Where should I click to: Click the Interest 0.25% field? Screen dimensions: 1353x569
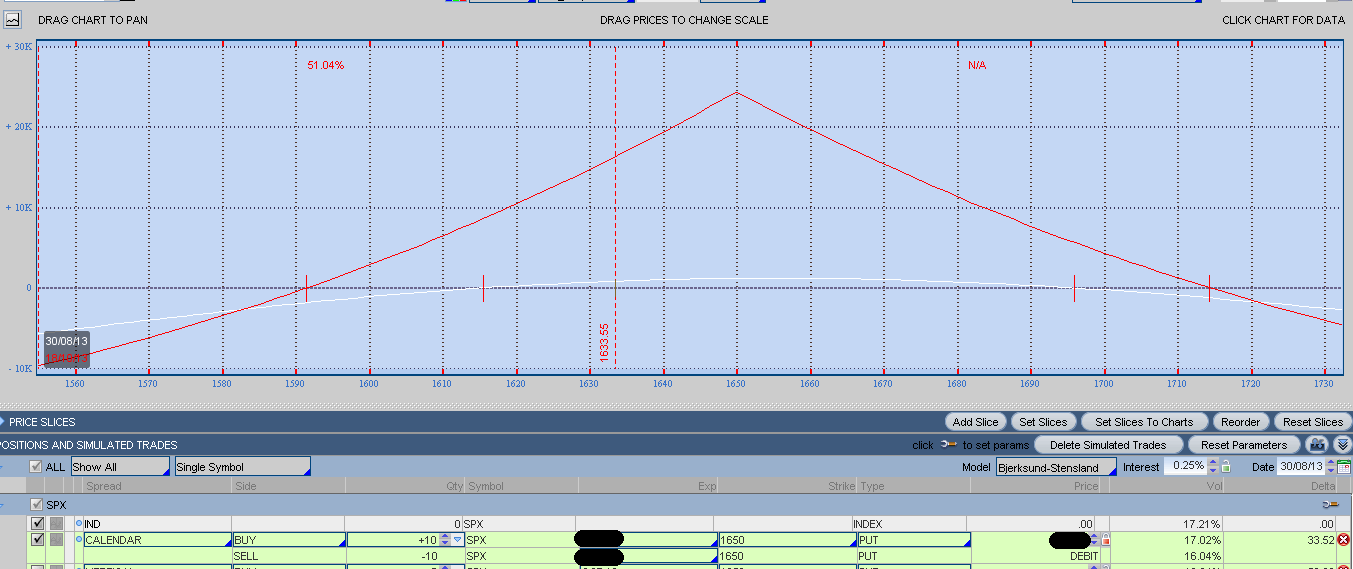tap(1185, 467)
